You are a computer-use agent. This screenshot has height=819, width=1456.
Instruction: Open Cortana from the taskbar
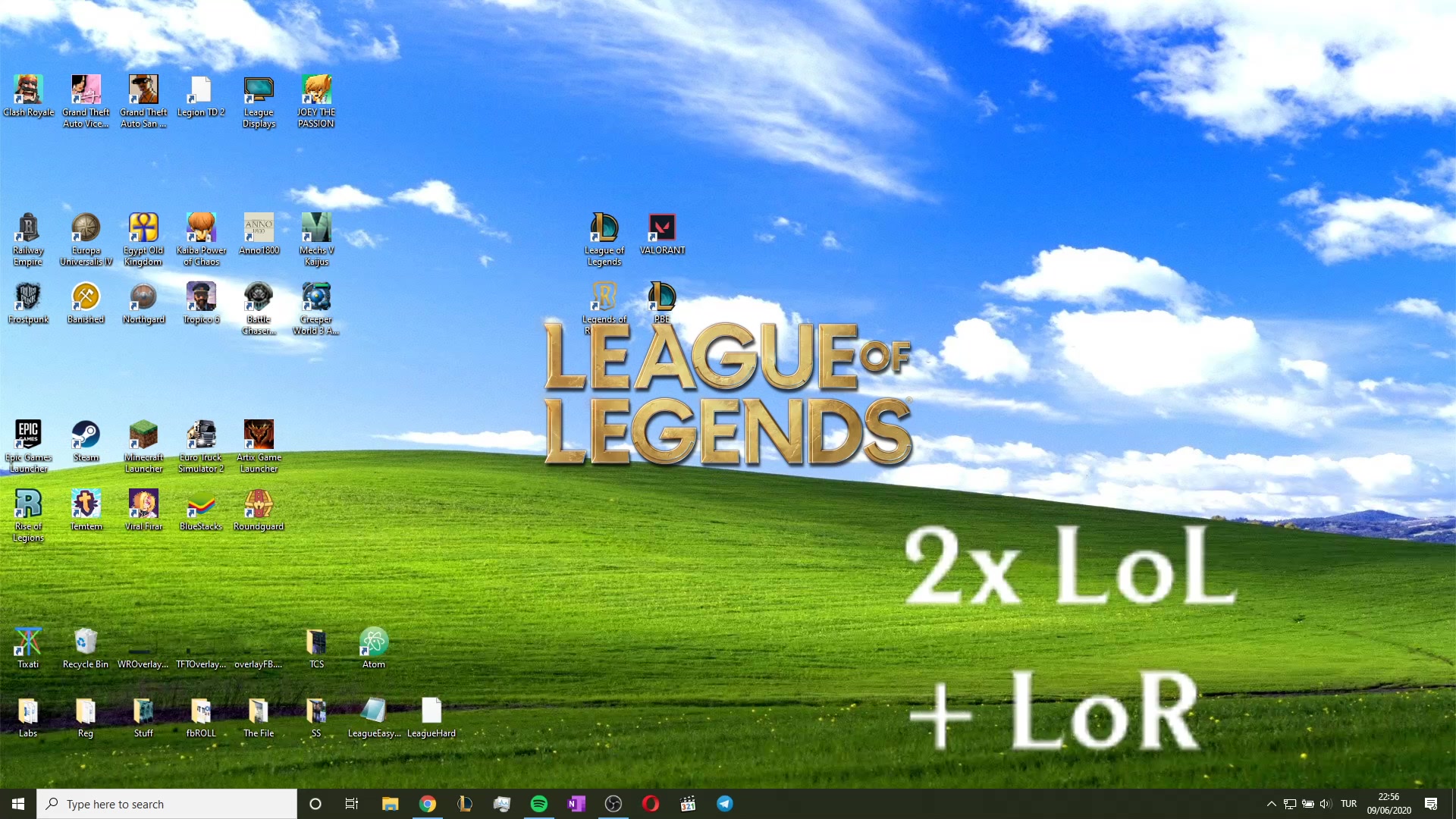315,804
